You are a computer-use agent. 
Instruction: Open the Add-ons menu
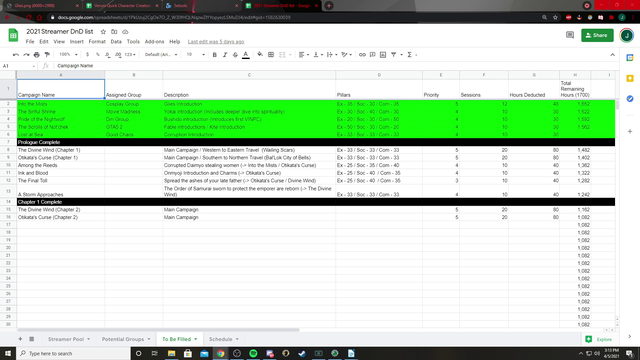tap(154, 42)
